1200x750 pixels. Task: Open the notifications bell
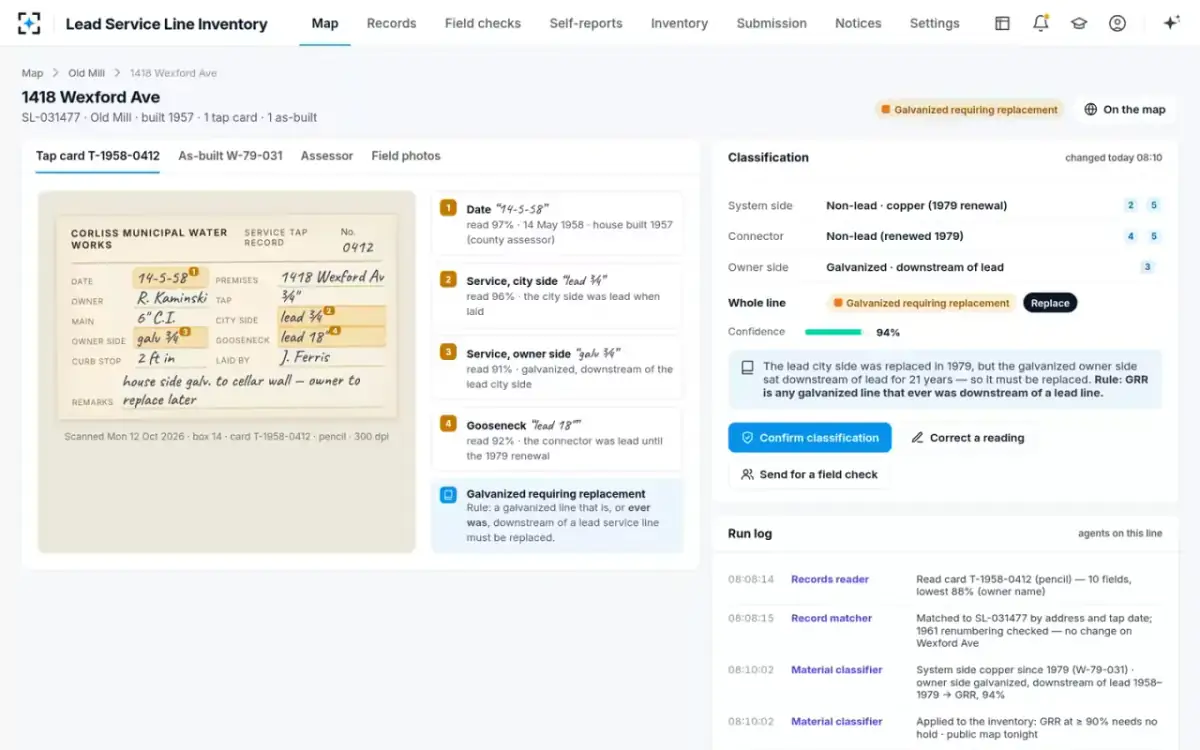point(1041,23)
